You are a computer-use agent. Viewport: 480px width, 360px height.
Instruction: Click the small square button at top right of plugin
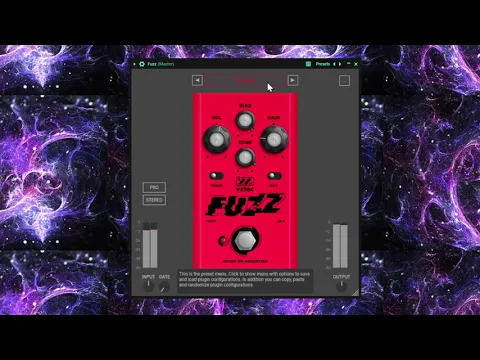(x=344, y=80)
